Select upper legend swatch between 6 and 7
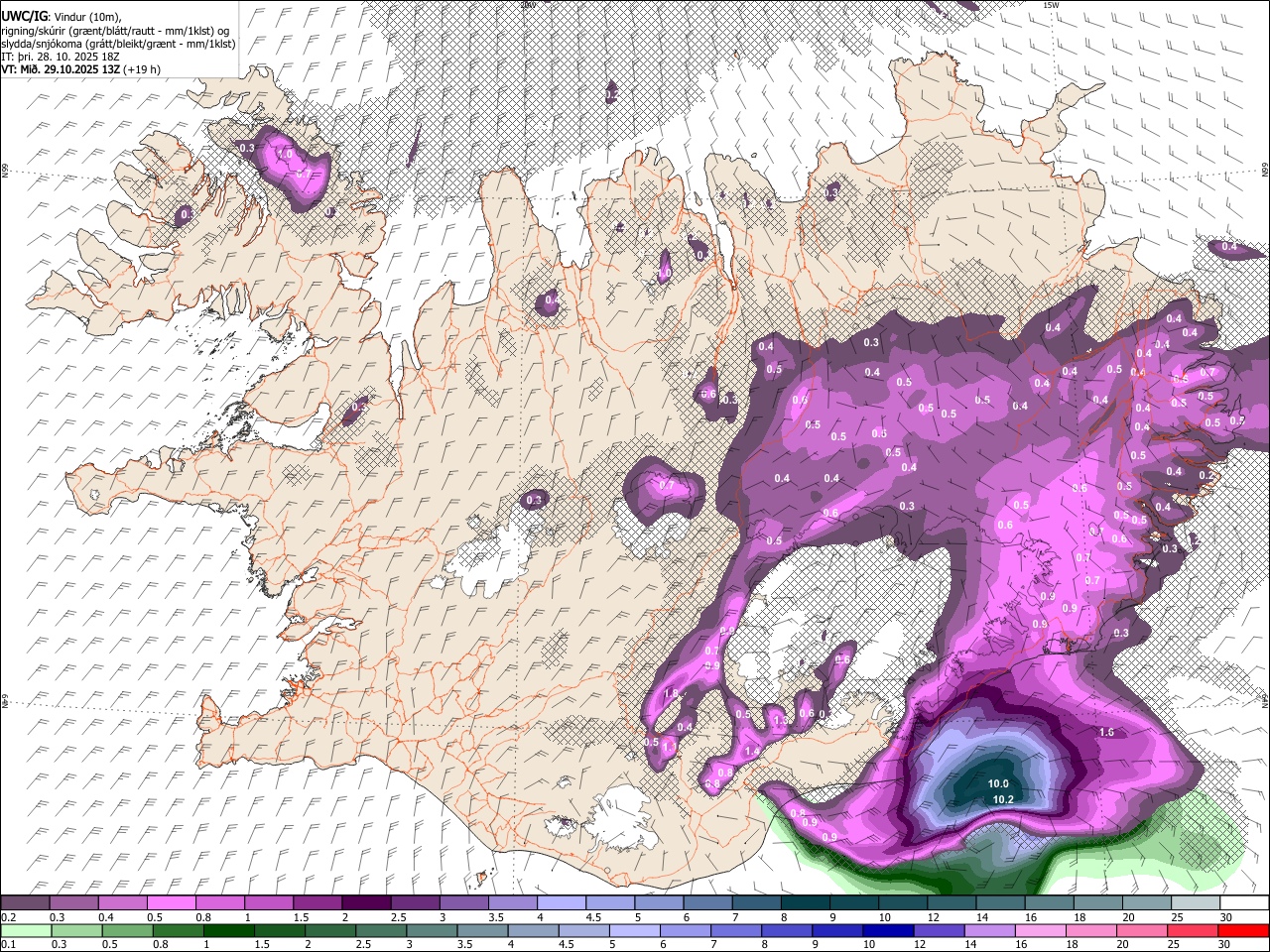 tap(706, 903)
